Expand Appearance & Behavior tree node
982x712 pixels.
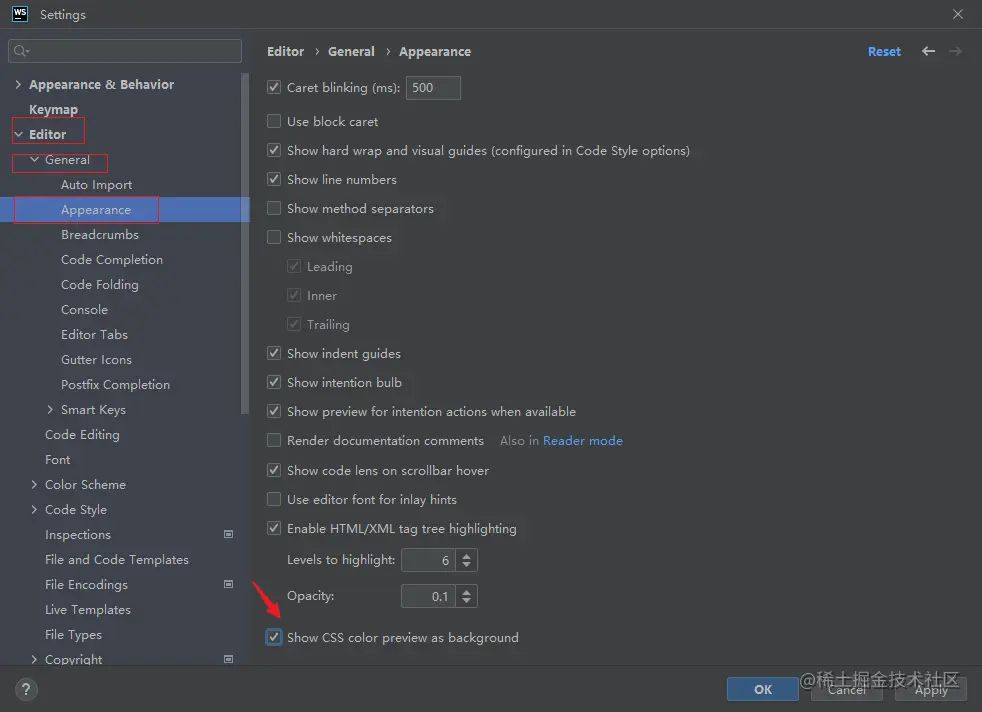point(18,85)
